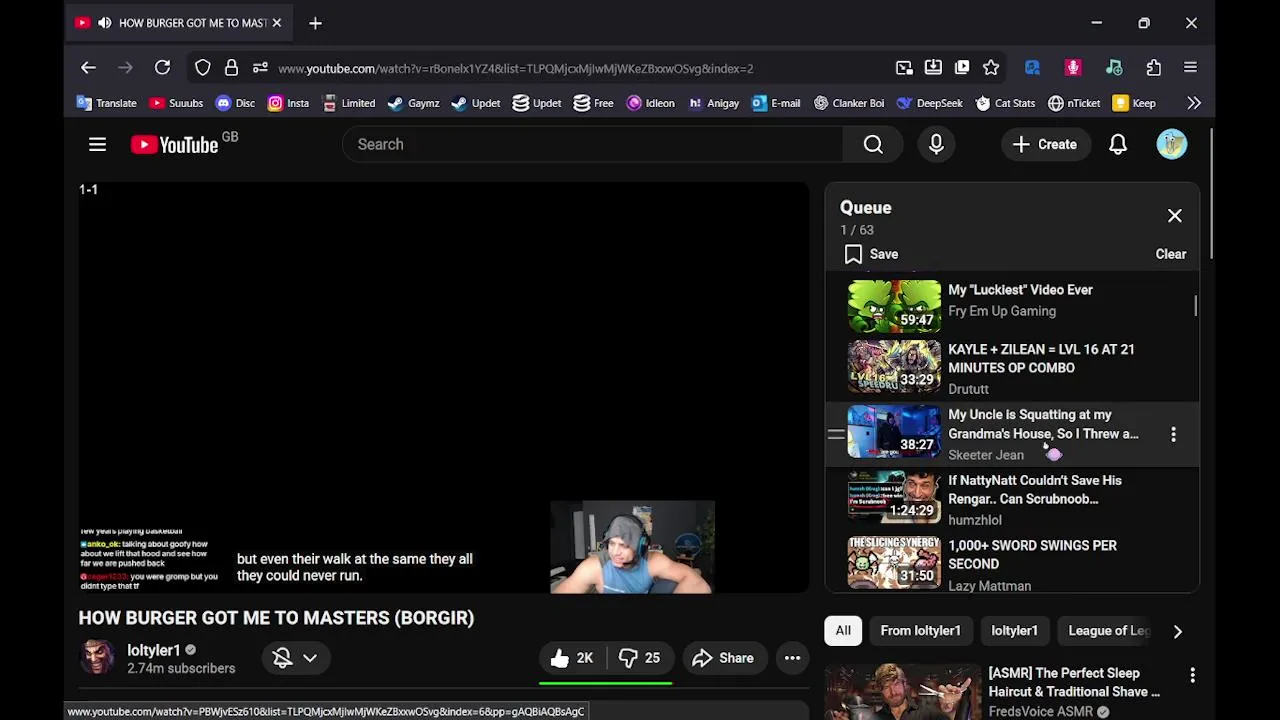Image resolution: width=1280 pixels, height=720 pixels.
Task: Open the Create button
Action: tap(1045, 145)
